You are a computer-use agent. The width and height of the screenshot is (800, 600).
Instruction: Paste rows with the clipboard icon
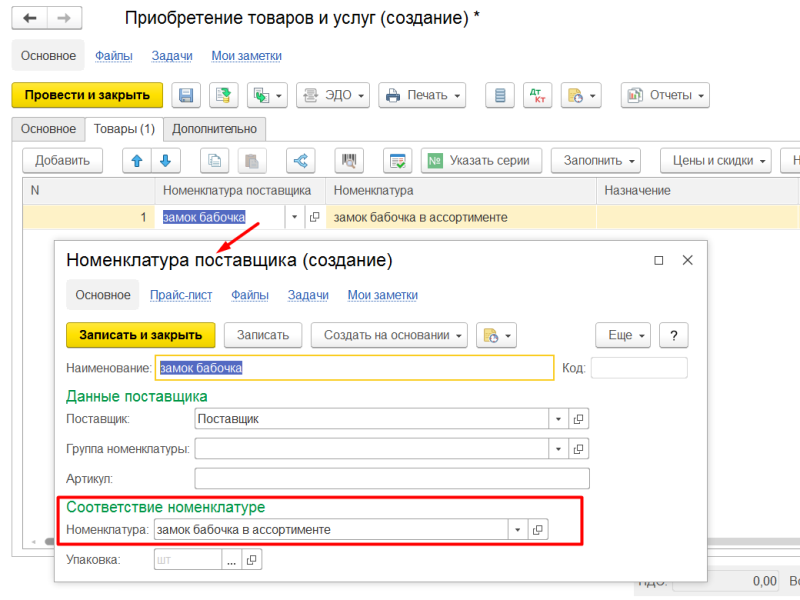(252, 161)
